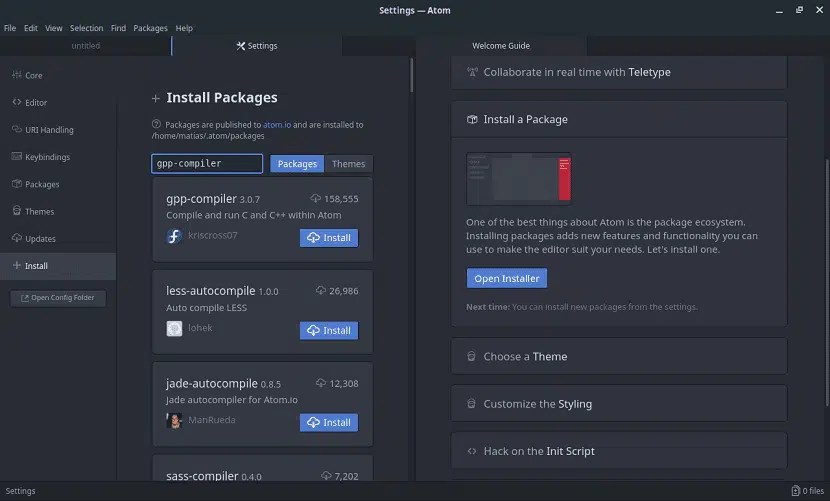Click the Open Config Folder button

click(x=58, y=298)
